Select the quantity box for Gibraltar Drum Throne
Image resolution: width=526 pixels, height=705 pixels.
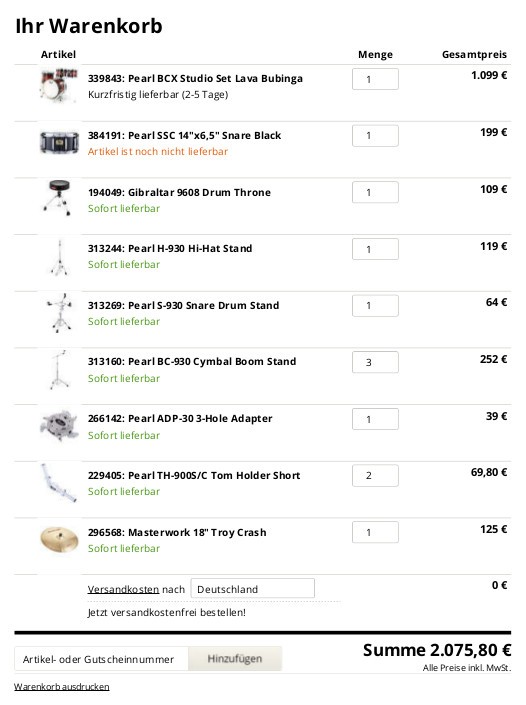tap(375, 192)
